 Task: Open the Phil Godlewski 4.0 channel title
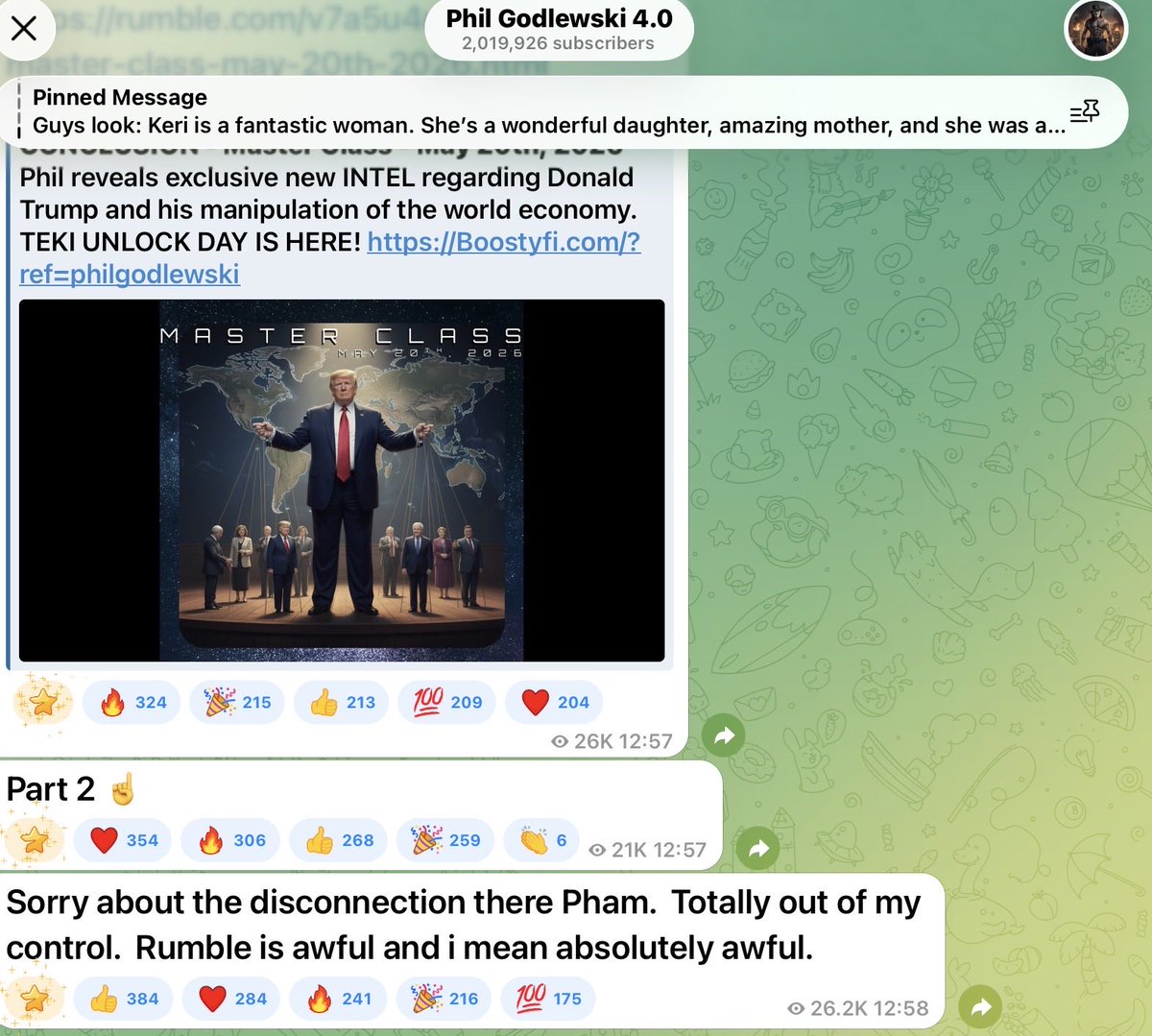click(559, 17)
